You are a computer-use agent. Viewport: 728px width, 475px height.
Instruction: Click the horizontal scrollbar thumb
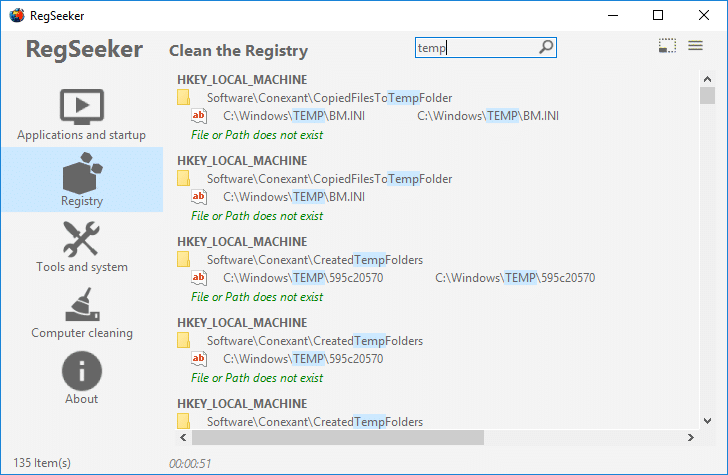click(338, 437)
